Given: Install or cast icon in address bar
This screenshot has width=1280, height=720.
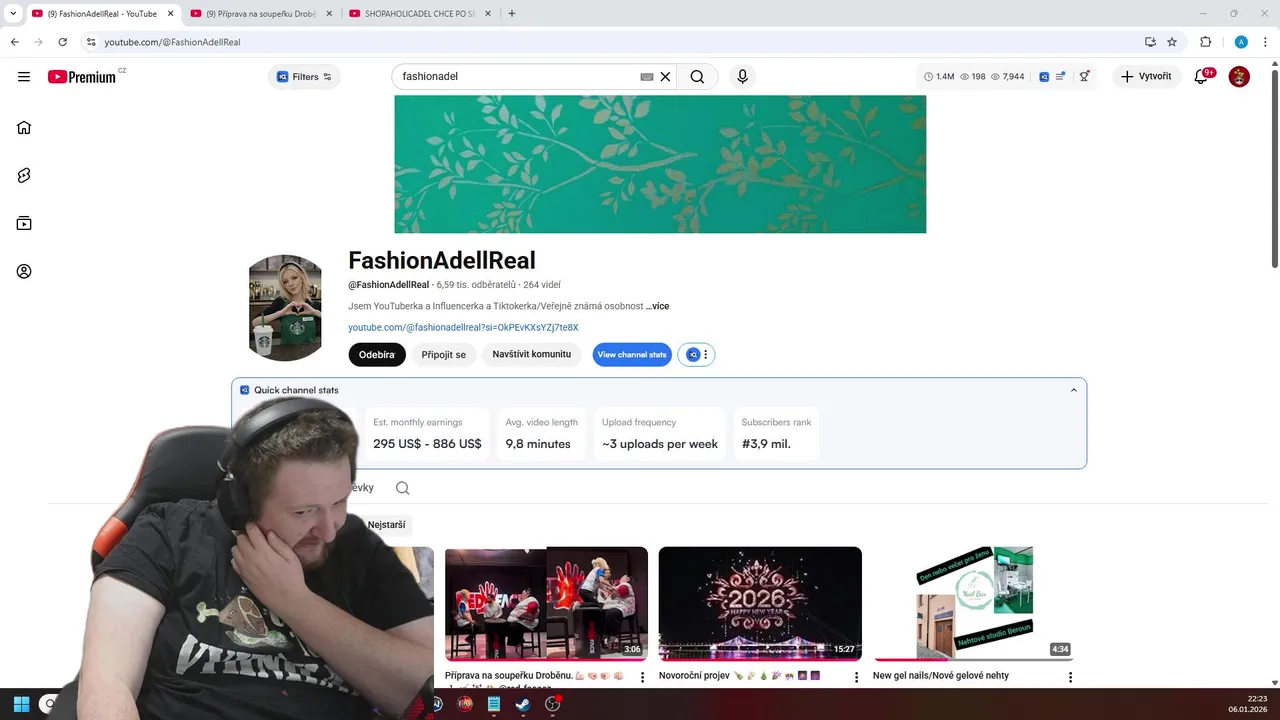Looking at the screenshot, I should (1150, 42).
